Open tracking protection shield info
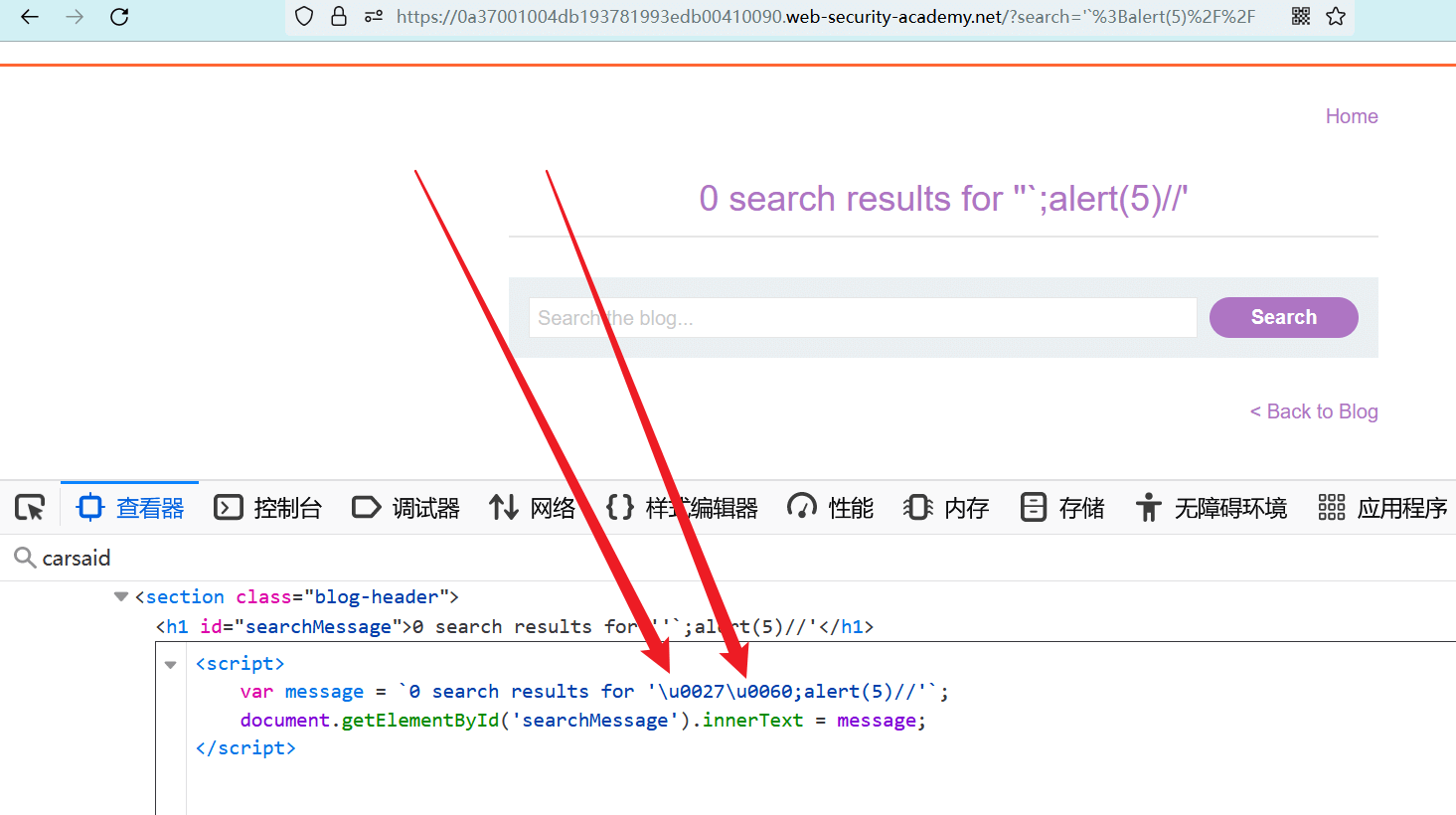The image size is (1456, 815). (x=305, y=17)
